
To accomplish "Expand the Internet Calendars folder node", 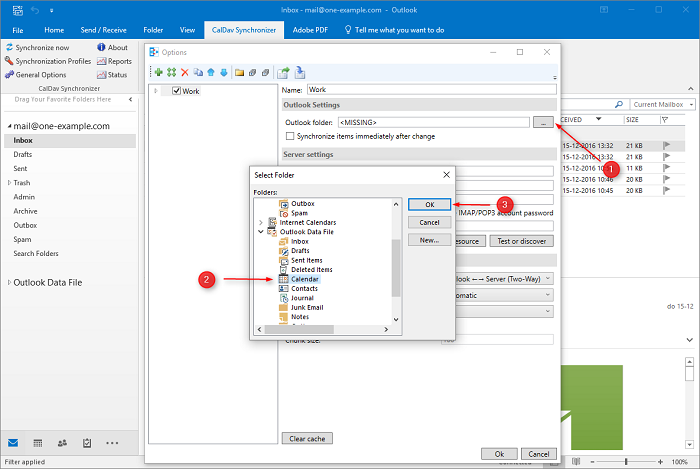I will (x=261, y=222).
